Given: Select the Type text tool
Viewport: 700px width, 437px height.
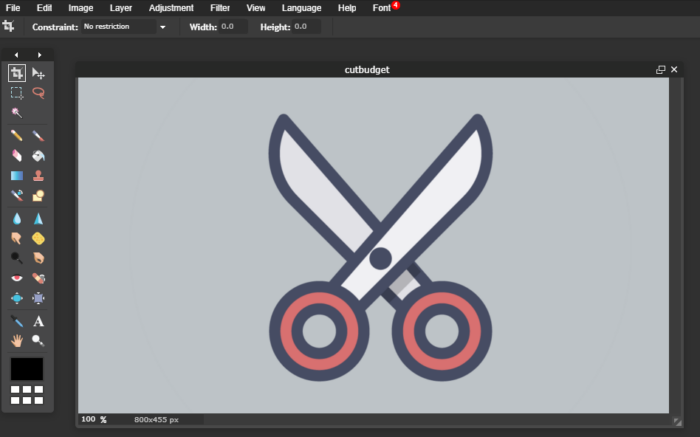Looking at the screenshot, I should click(38, 321).
